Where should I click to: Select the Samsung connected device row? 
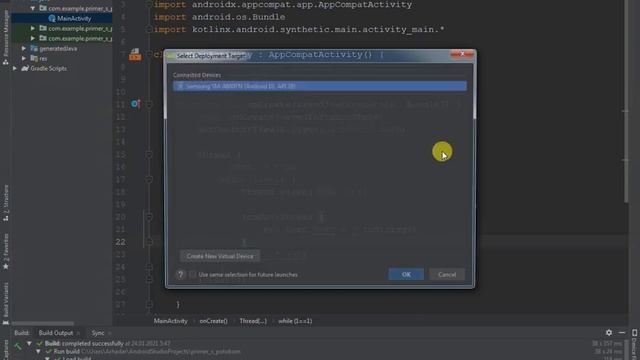point(320,86)
